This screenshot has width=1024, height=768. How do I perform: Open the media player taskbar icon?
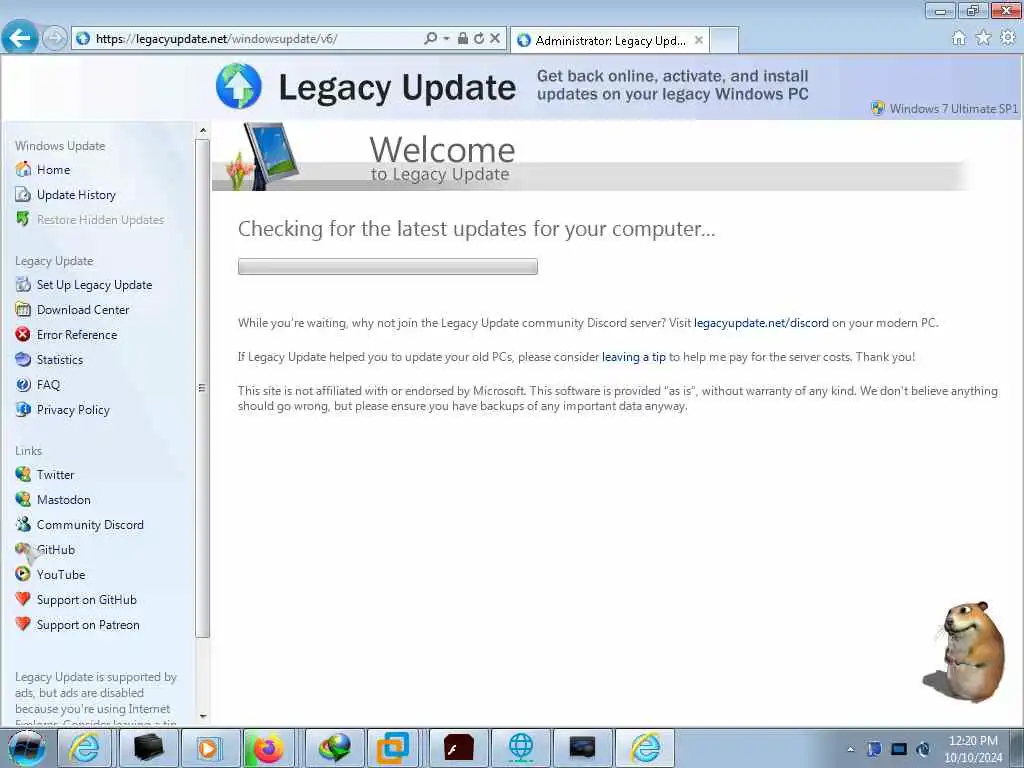pos(208,748)
